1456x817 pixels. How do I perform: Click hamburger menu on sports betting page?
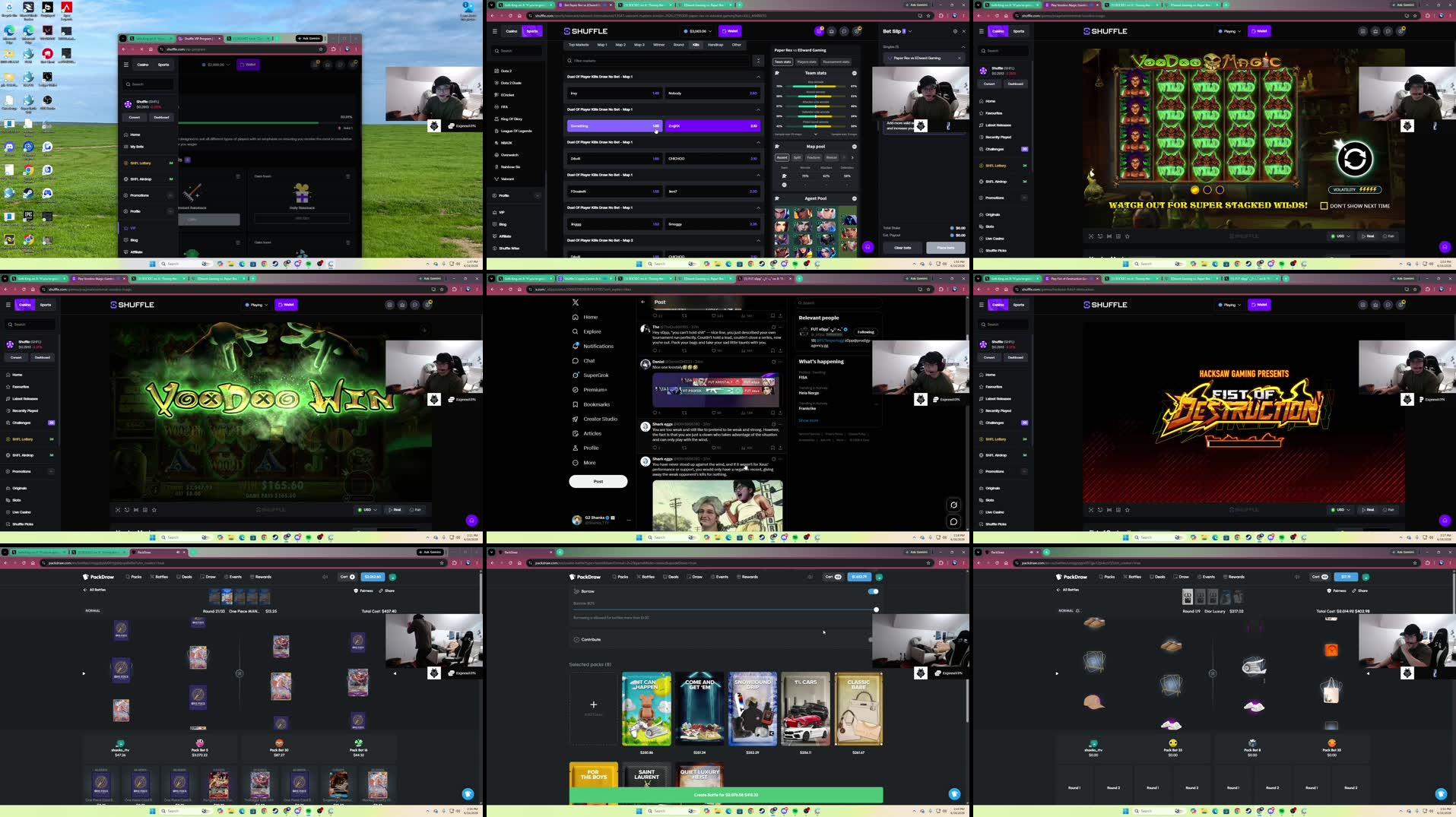494,31
